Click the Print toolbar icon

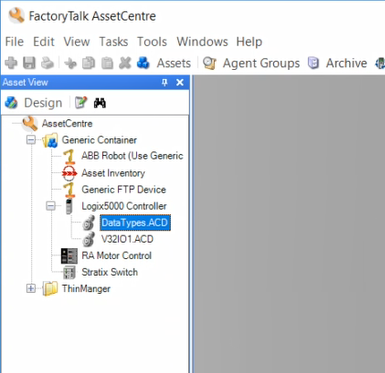tap(47, 63)
